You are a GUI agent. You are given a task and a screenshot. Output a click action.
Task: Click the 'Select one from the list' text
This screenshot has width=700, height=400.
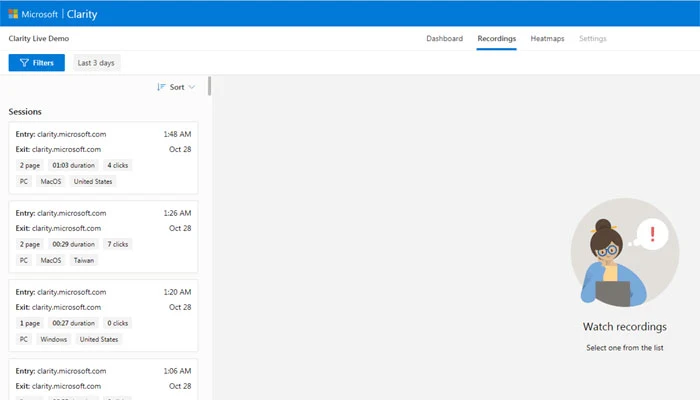(x=625, y=348)
